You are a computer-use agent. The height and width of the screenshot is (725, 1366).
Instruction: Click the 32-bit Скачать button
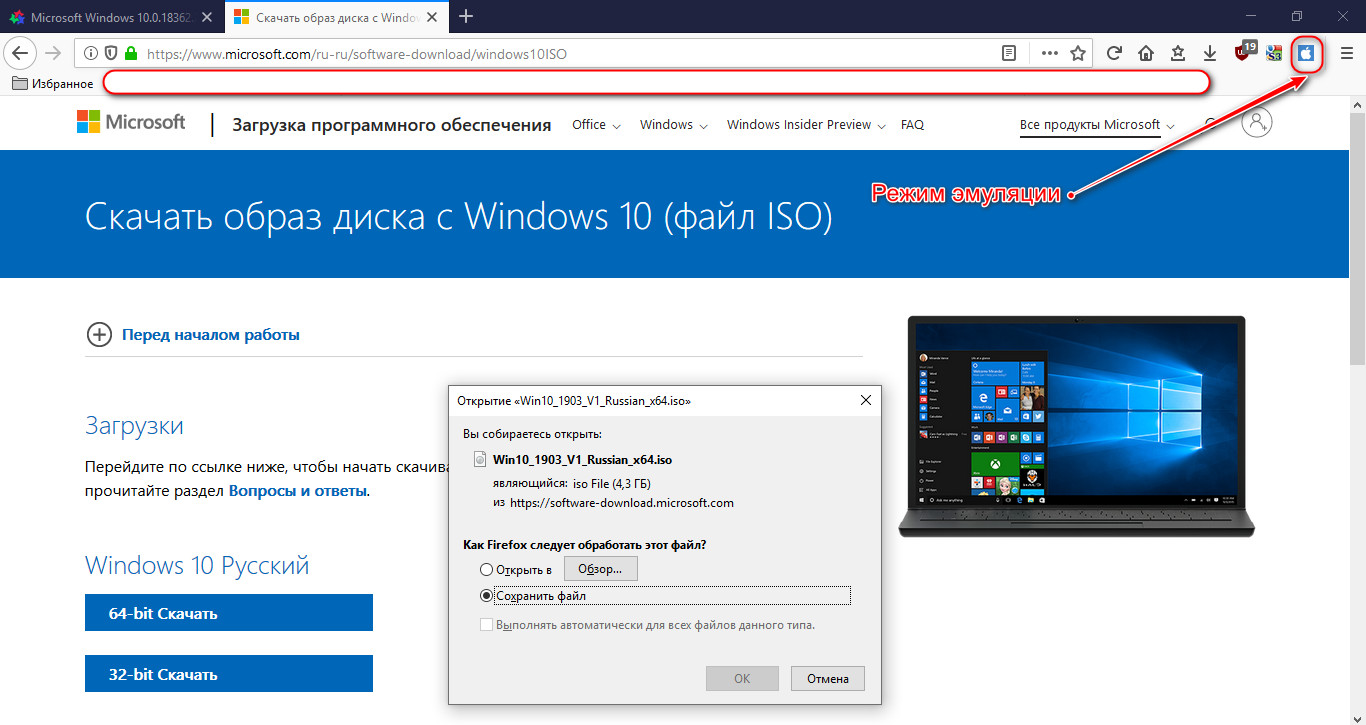click(x=229, y=674)
